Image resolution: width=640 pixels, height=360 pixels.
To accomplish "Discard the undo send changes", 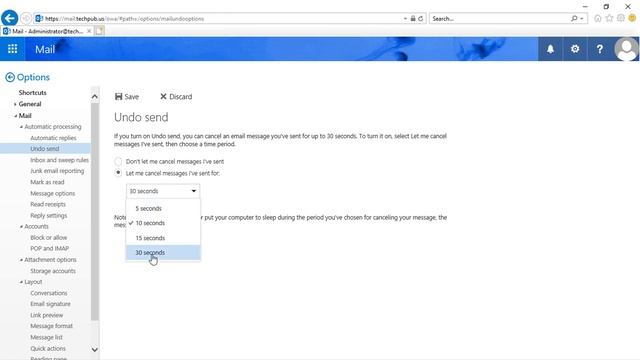I will tap(176, 97).
